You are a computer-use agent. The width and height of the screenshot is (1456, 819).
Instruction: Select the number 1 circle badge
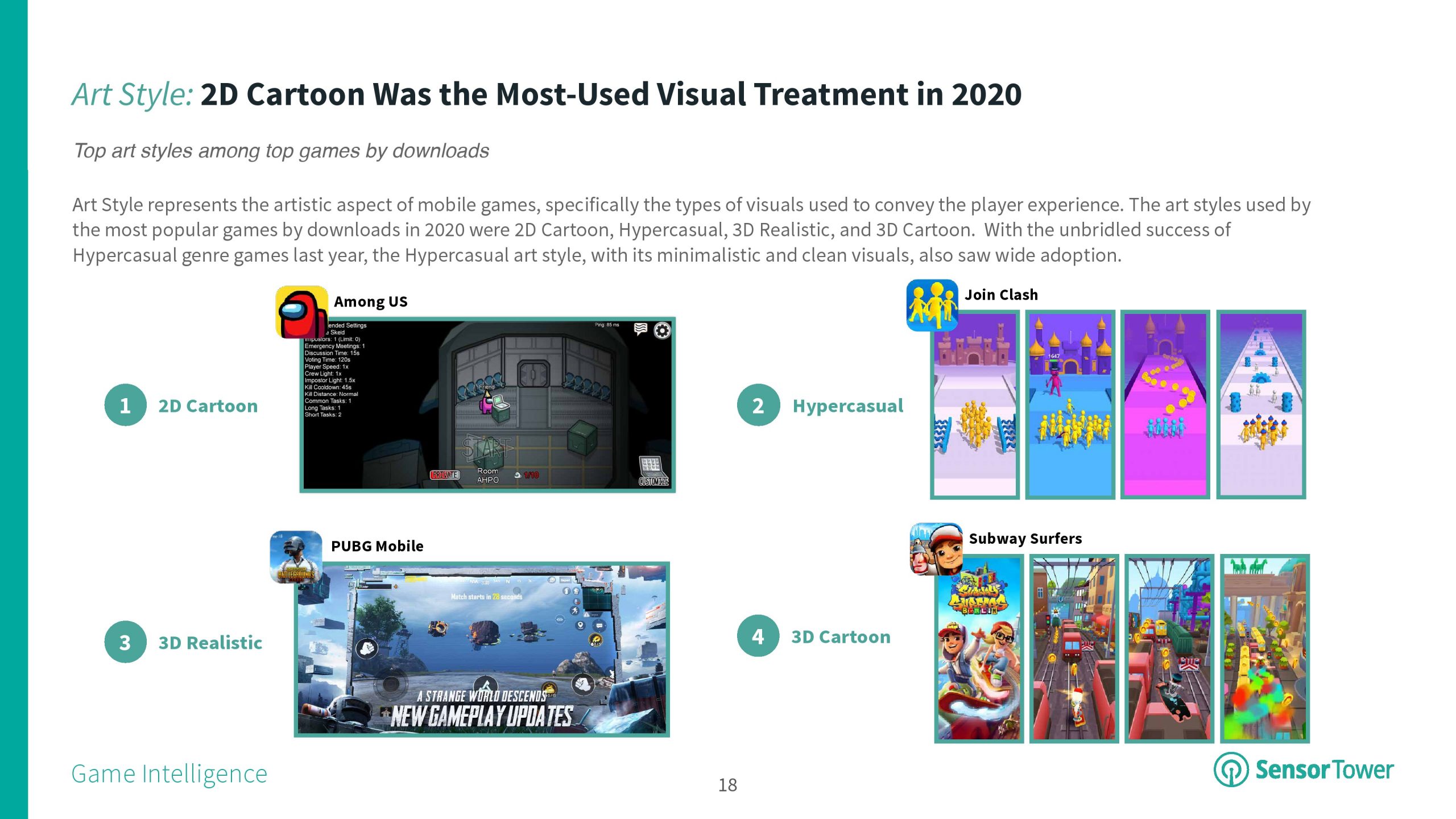coord(125,406)
